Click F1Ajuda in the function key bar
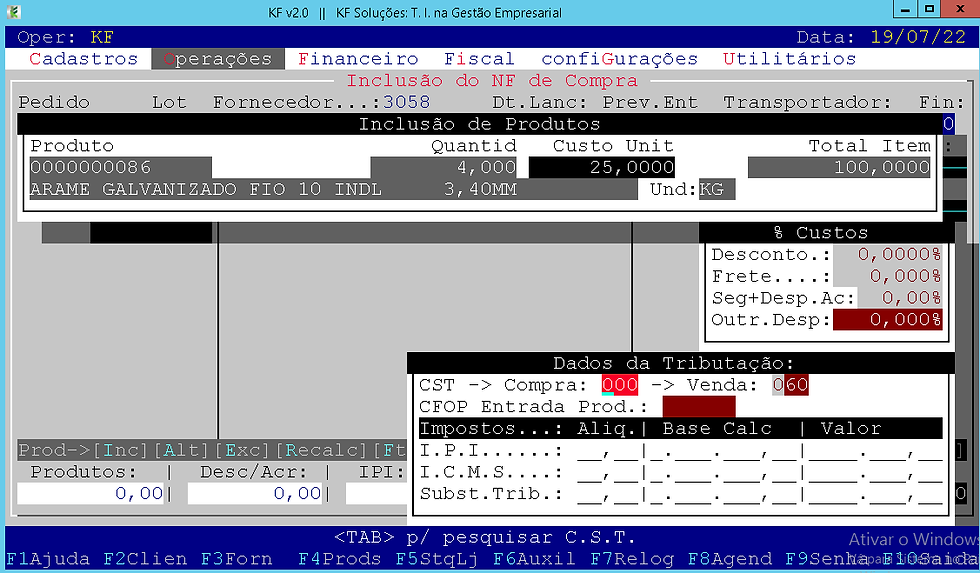 48,559
